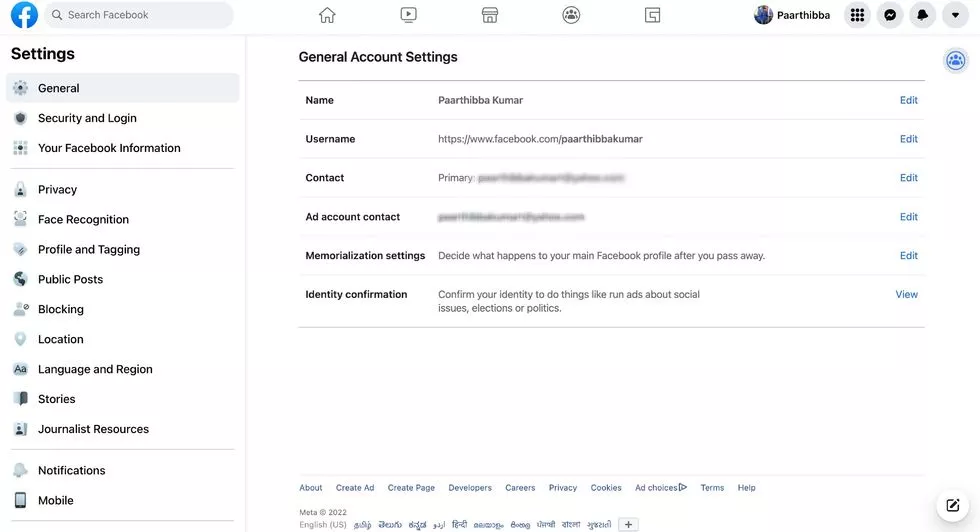Edit the Username setting
The height and width of the screenshot is (532, 980).
pyautogui.click(x=908, y=139)
